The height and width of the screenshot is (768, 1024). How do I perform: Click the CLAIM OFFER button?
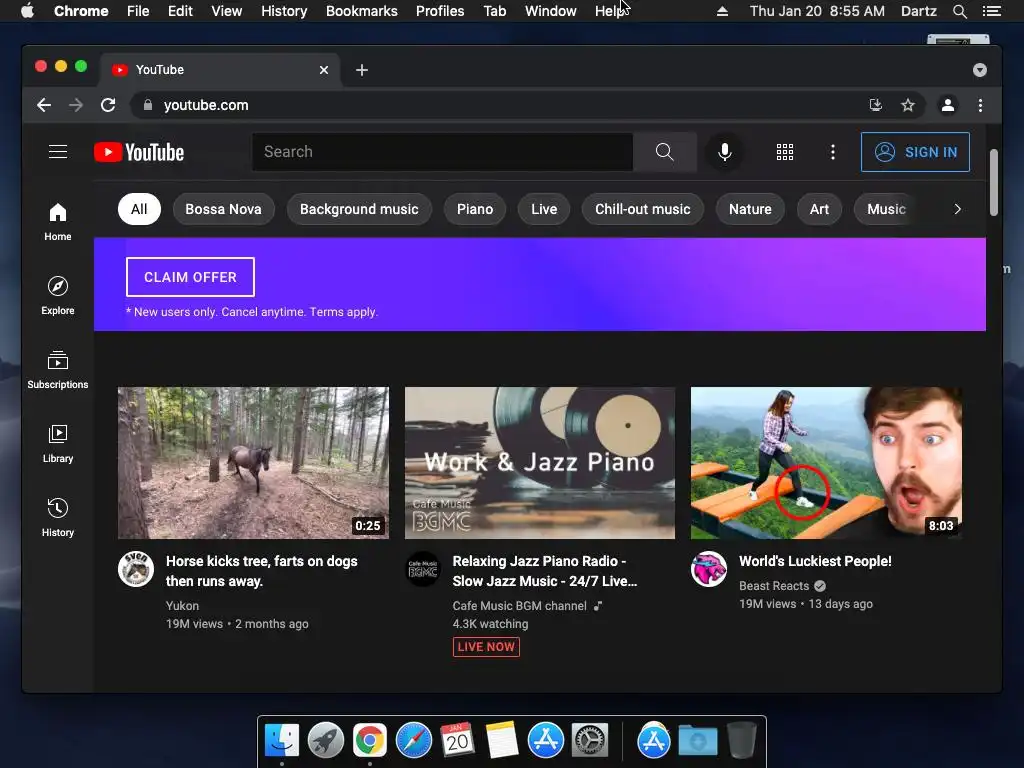point(190,277)
